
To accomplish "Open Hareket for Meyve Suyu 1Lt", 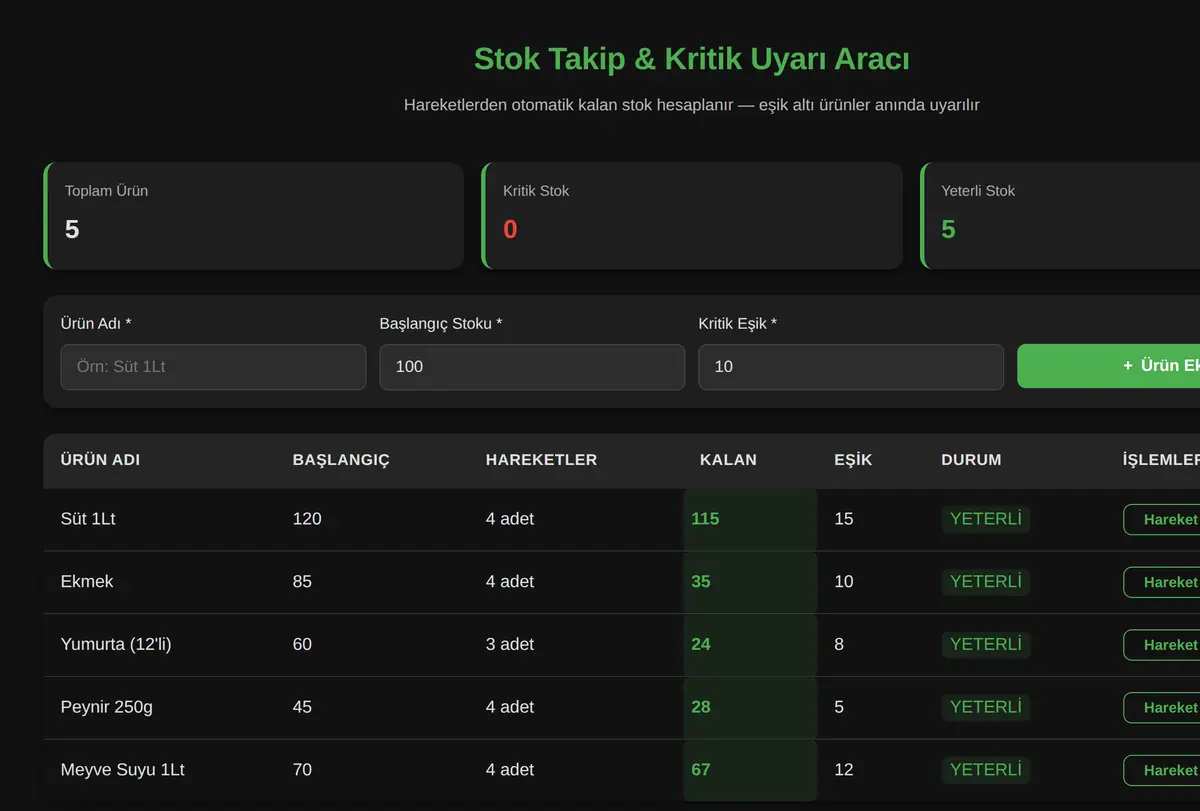I will (1162, 770).
